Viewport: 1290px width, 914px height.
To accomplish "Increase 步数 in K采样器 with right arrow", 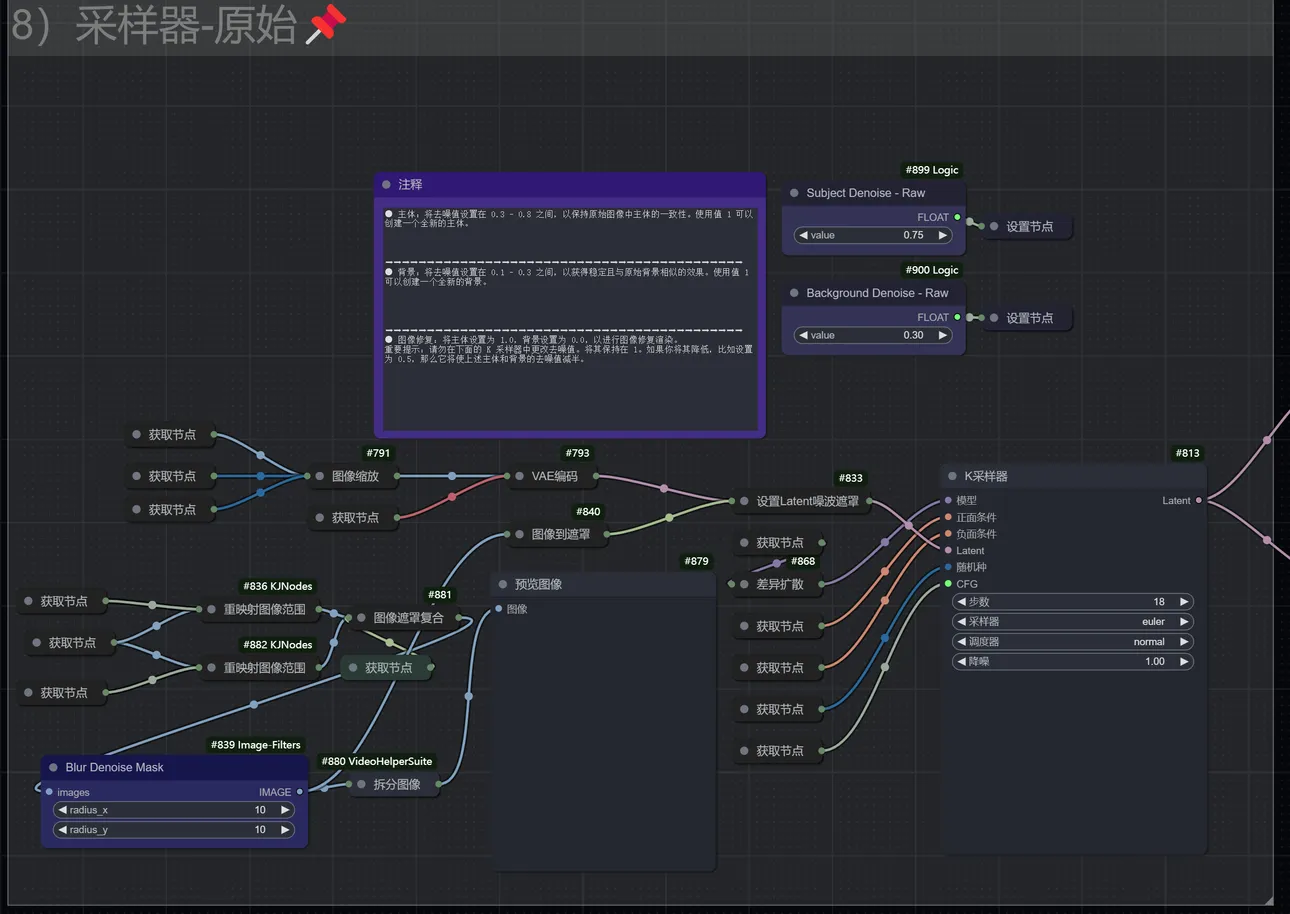I will coord(1184,602).
